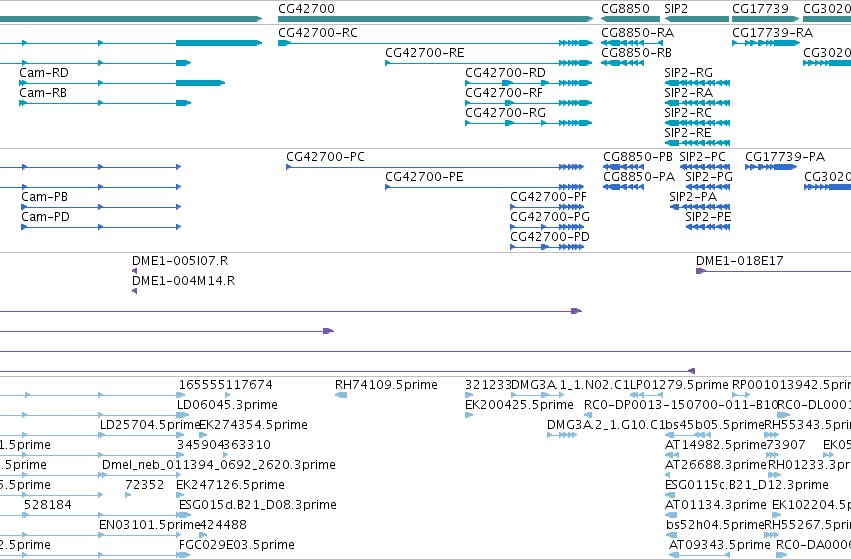Select the SIP2-PC protein feature
The width and height of the screenshot is (851, 560).
(705, 167)
